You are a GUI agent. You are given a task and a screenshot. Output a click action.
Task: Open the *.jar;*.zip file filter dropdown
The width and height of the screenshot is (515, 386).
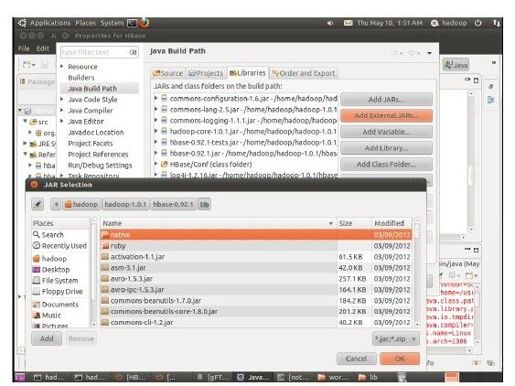tap(395, 339)
